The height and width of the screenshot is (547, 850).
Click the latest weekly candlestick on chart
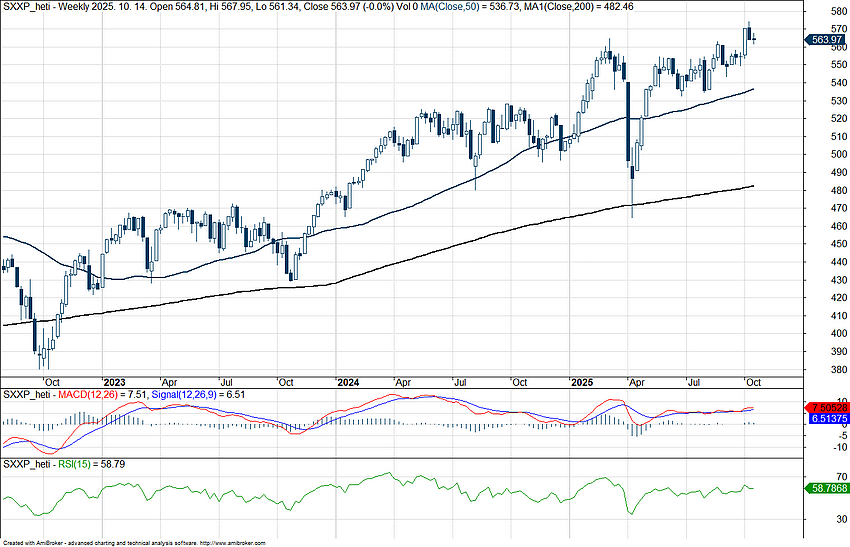[x=753, y=38]
